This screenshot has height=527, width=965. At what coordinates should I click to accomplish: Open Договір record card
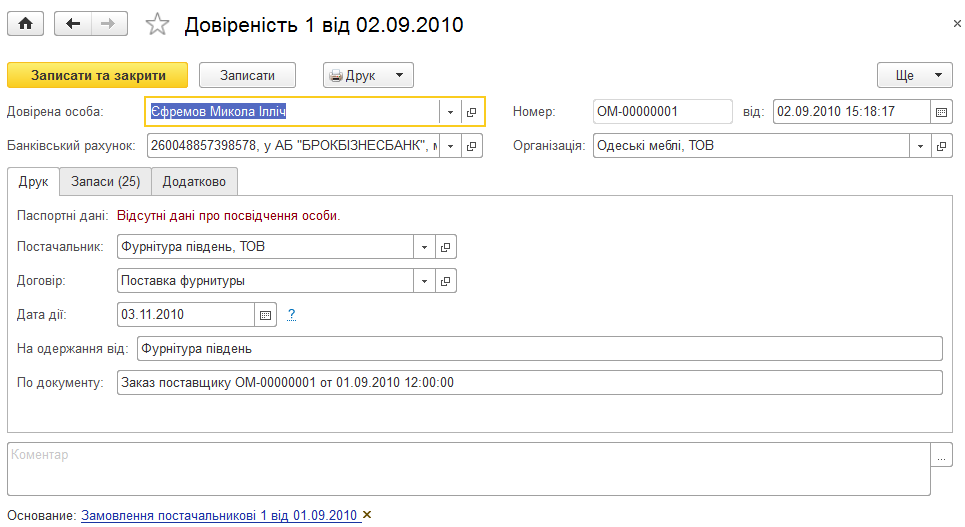tap(446, 281)
